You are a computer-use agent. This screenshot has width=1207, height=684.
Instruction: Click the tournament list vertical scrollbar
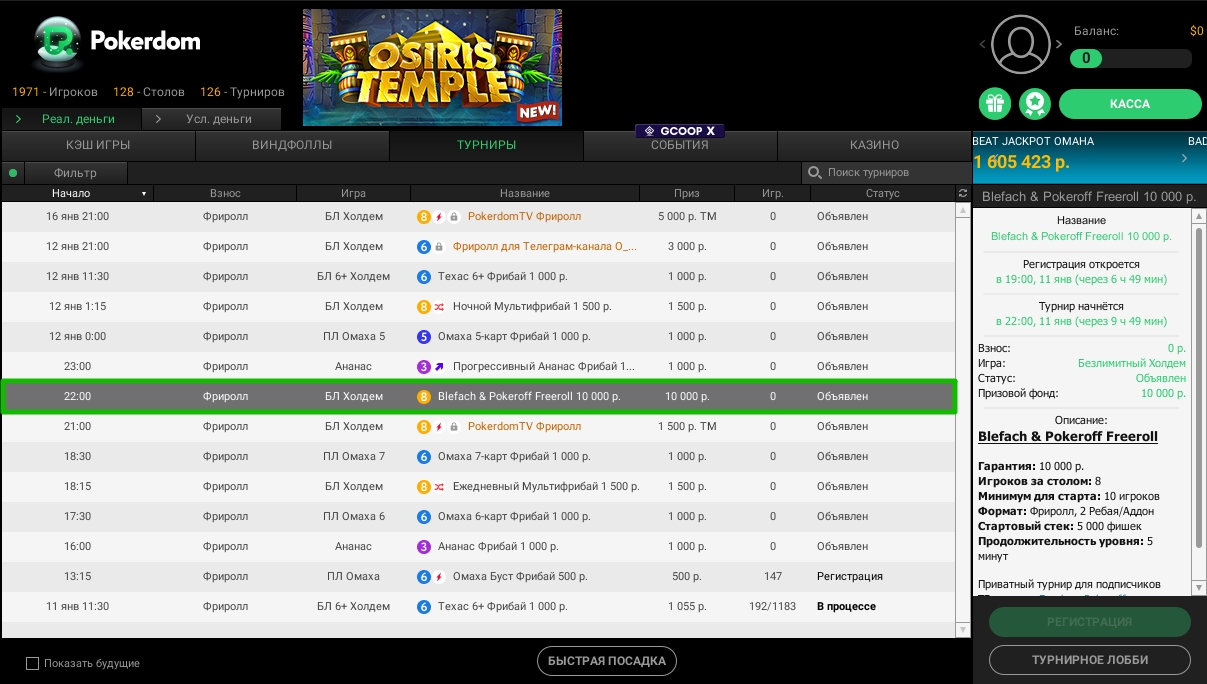(963, 420)
